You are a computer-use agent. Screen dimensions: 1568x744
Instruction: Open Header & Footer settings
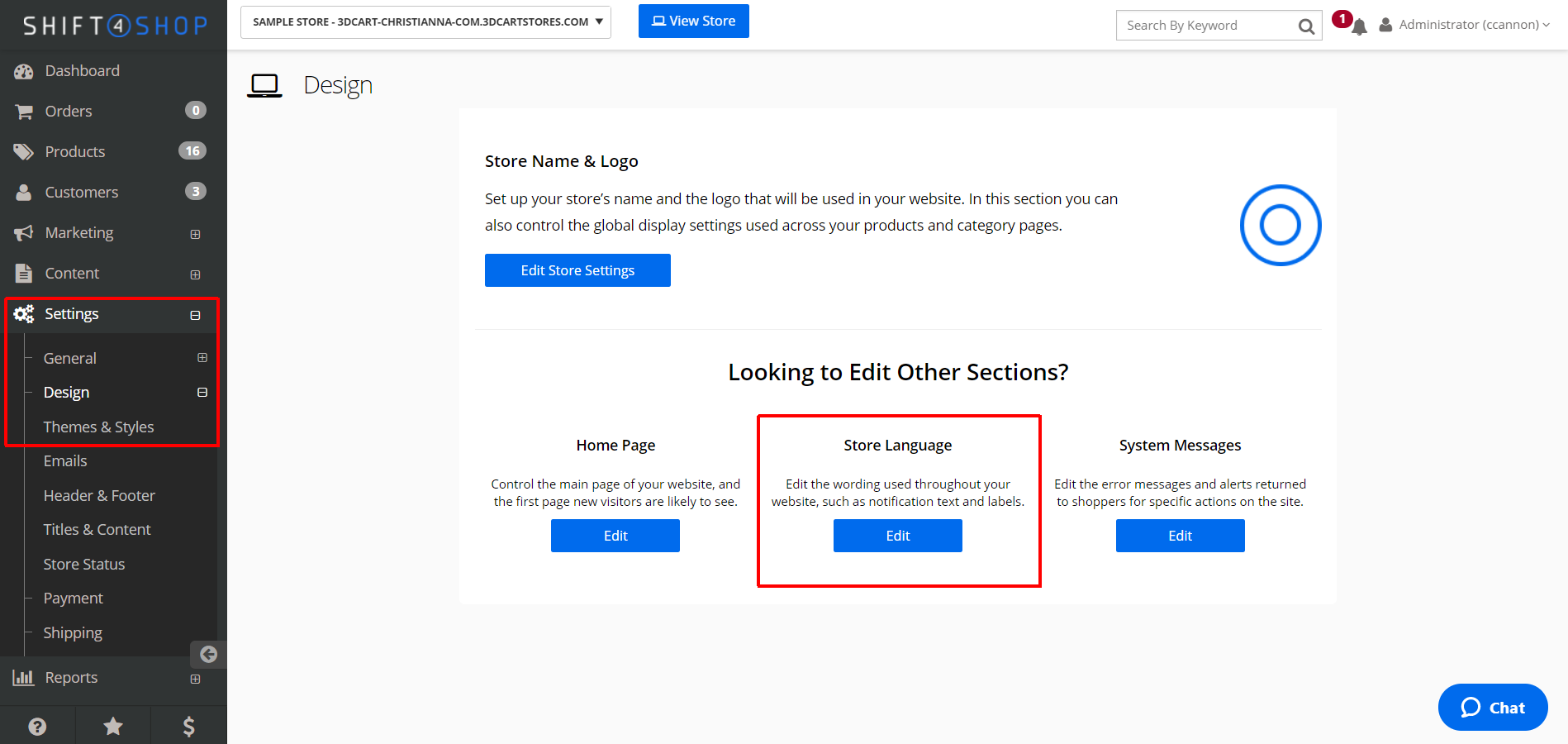[x=99, y=495]
